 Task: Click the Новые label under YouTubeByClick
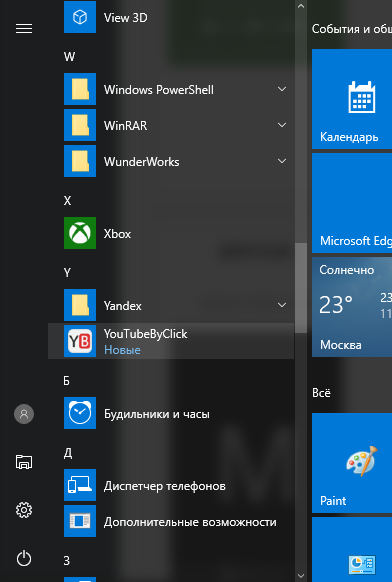point(122,350)
